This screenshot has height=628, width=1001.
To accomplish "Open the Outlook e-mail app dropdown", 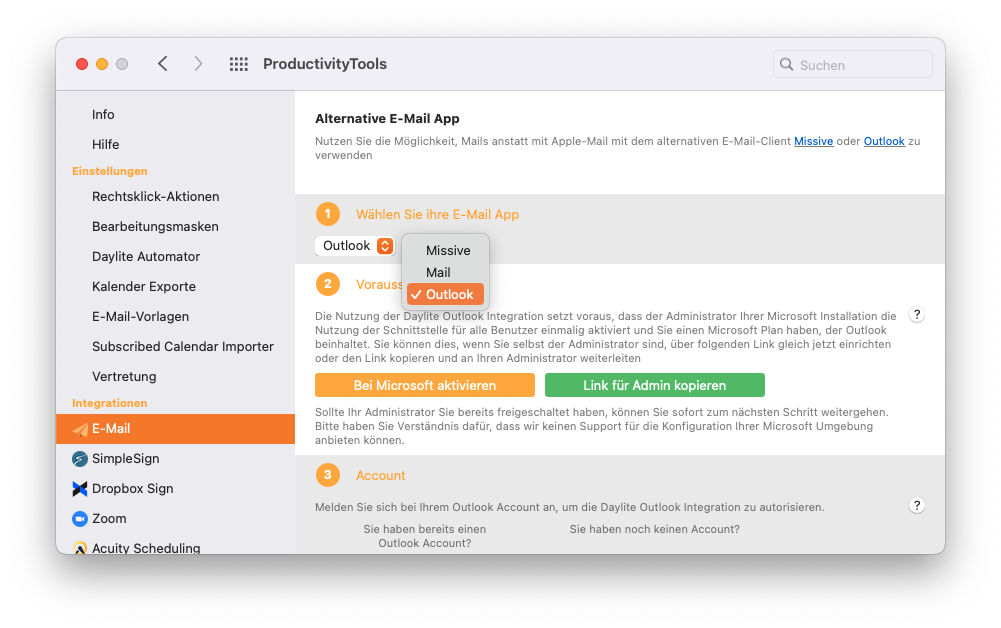I will [355, 246].
